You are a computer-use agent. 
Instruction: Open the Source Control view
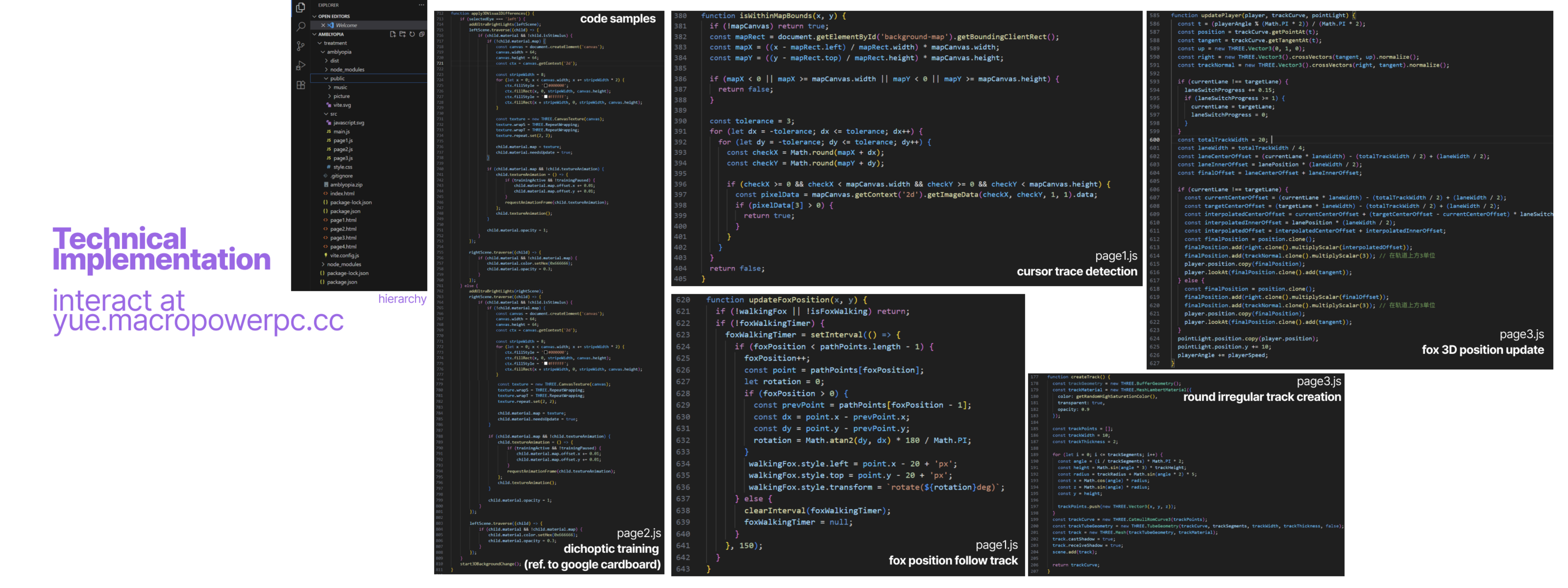[300, 46]
